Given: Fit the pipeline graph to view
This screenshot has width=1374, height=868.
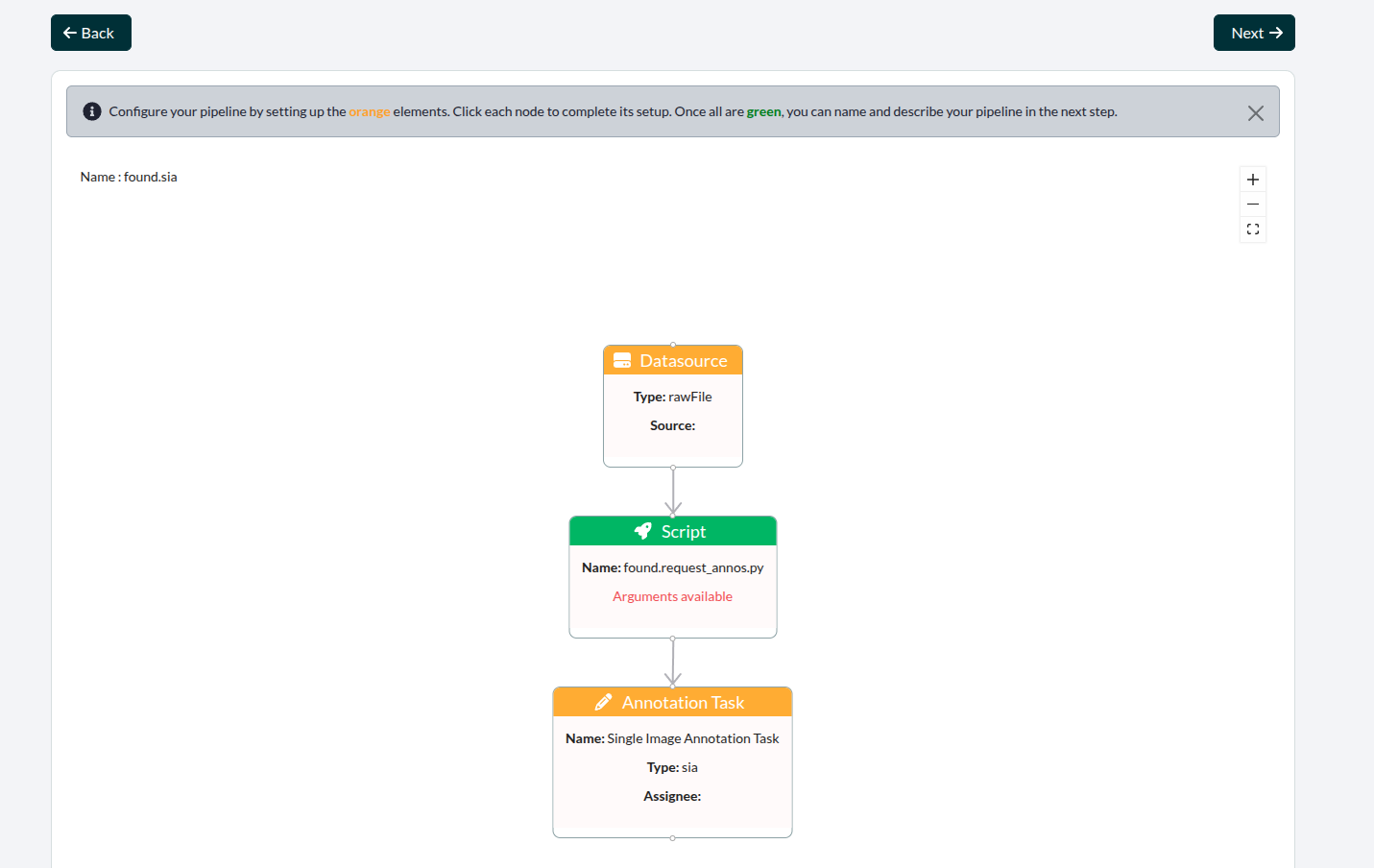Looking at the screenshot, I should 1253,229.
